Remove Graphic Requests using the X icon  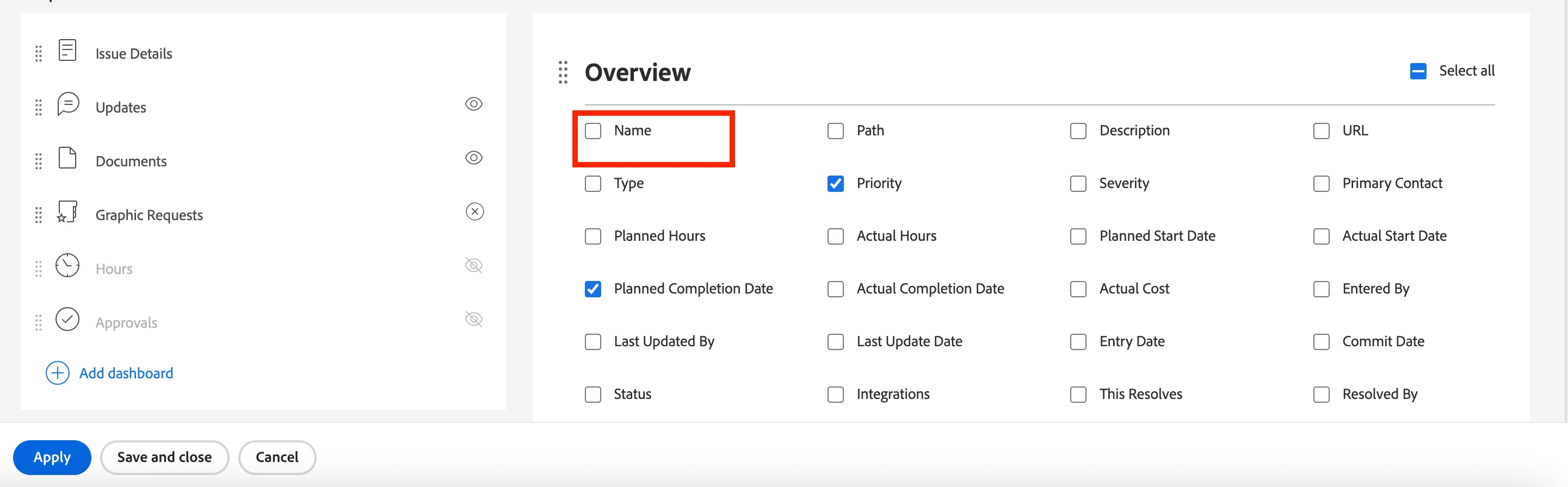click(475, 211)
